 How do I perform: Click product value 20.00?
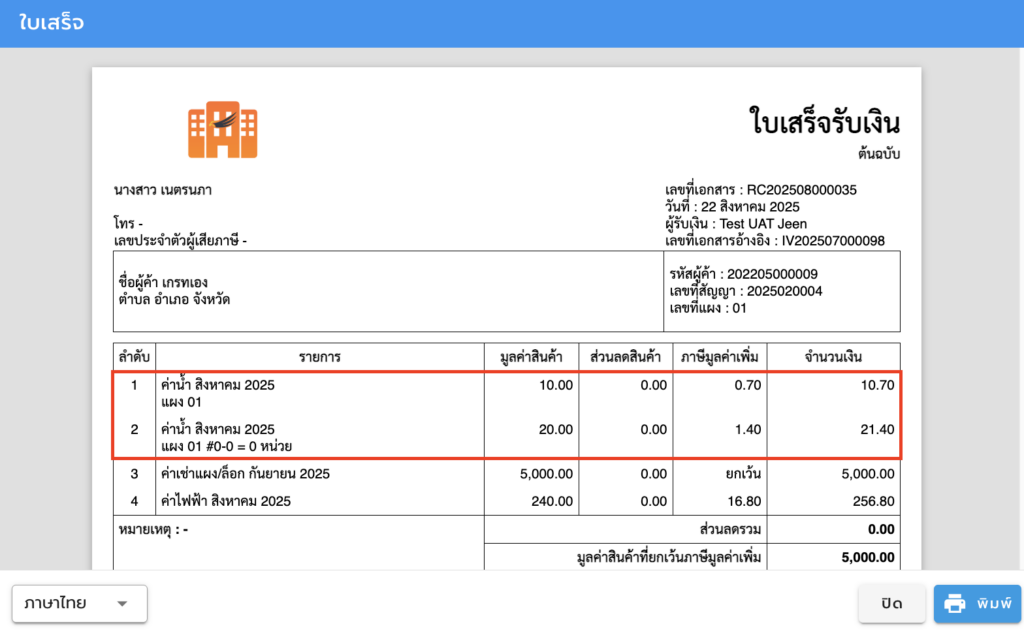coord(556,430)
